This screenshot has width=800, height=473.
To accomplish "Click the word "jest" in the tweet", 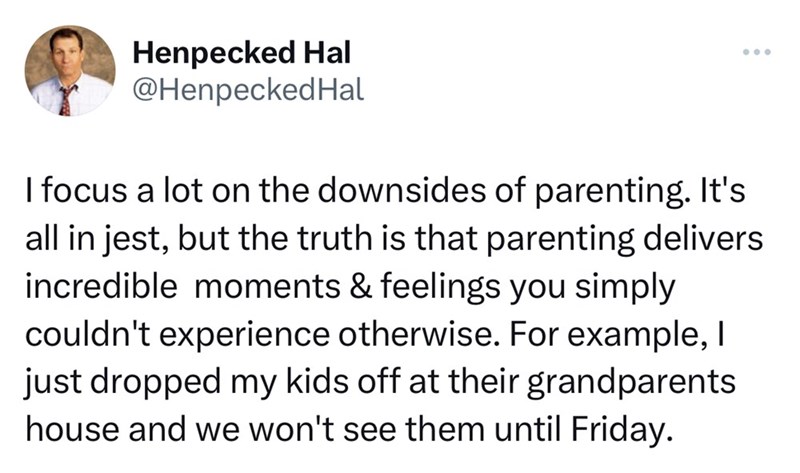I will [x=125, y=240].
